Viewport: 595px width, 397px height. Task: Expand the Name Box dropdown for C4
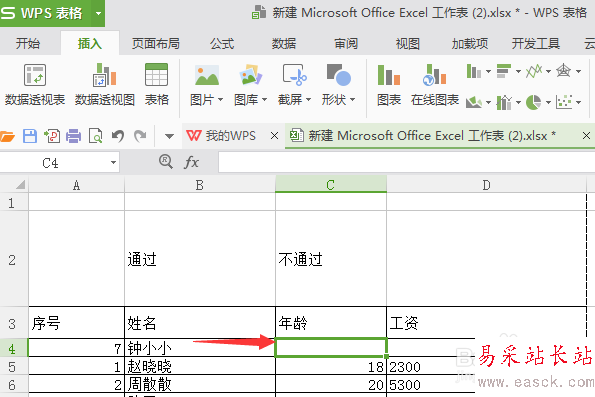tap(113, 163)
